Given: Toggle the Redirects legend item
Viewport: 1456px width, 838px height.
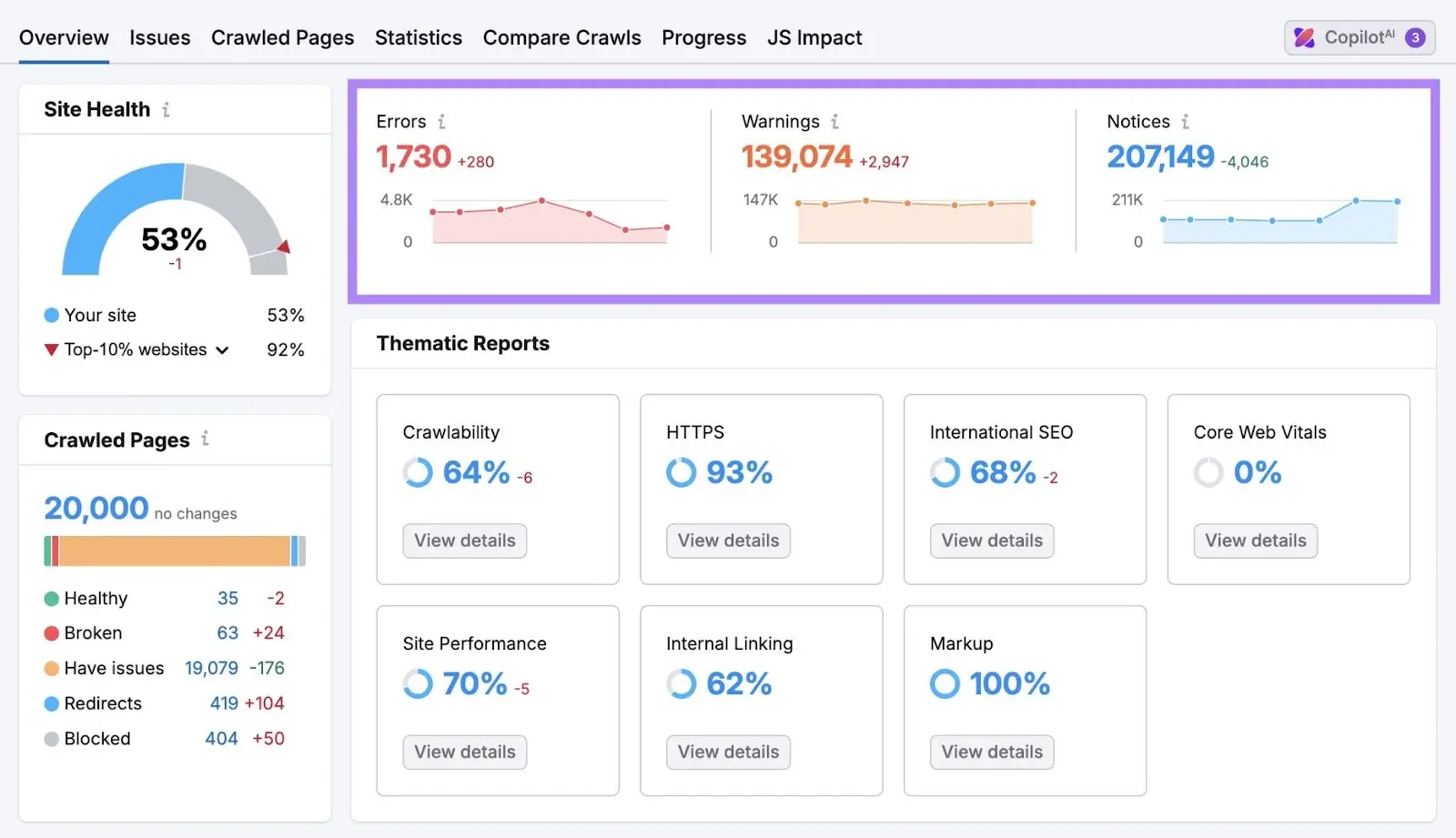Looking at the screenshot, I should (103, 702).
